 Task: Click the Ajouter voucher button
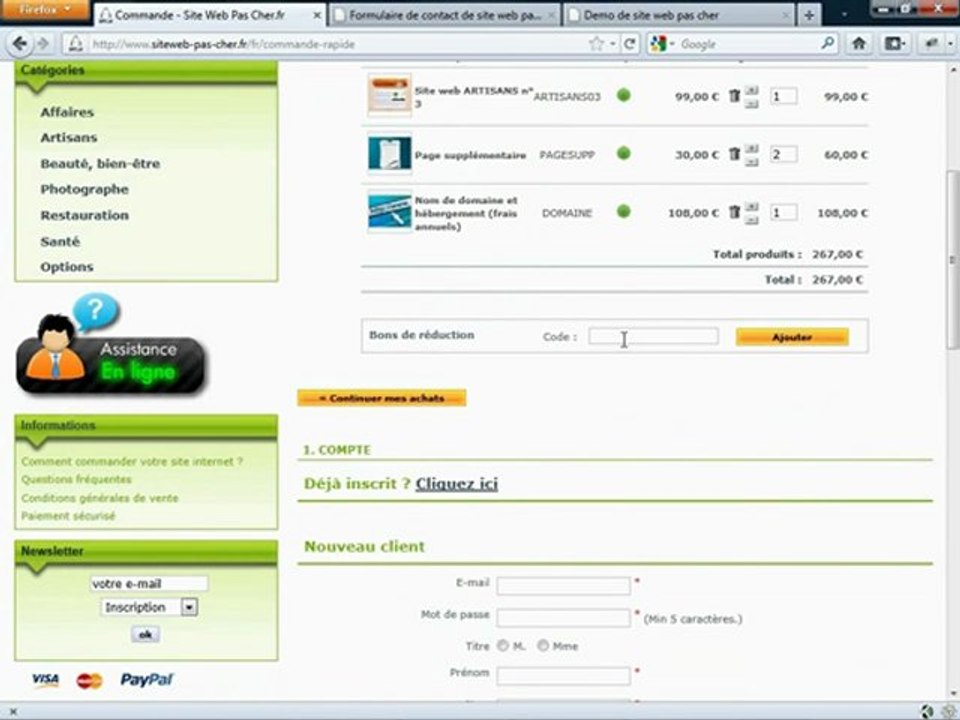click(792, 337)
